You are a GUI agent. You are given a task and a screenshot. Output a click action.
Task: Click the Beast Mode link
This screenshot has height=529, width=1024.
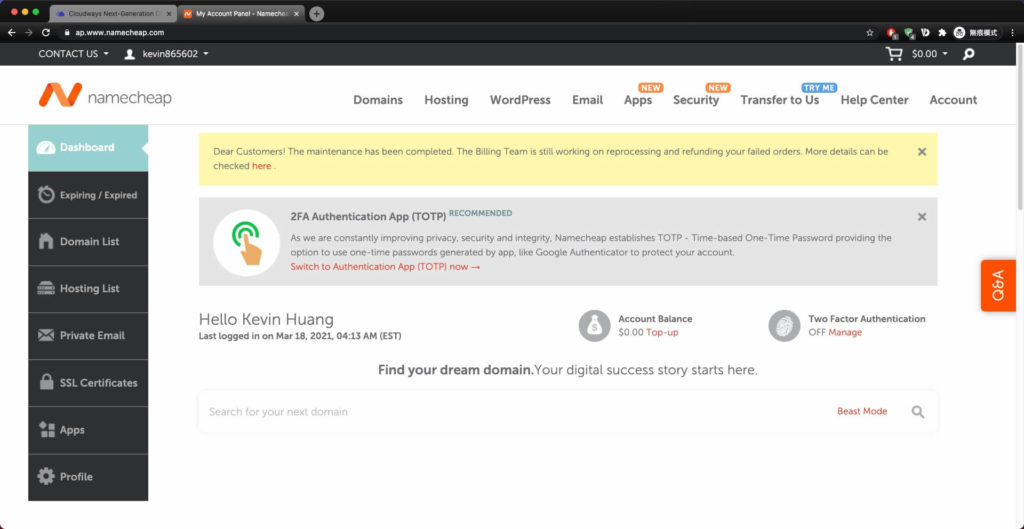pyautogui.click(x=862, y=411)
